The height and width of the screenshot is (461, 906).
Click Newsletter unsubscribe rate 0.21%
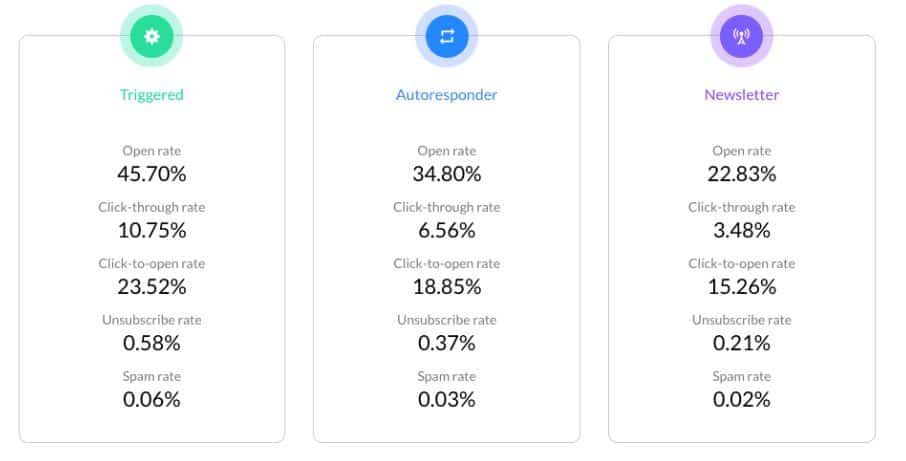pos(741,343)
